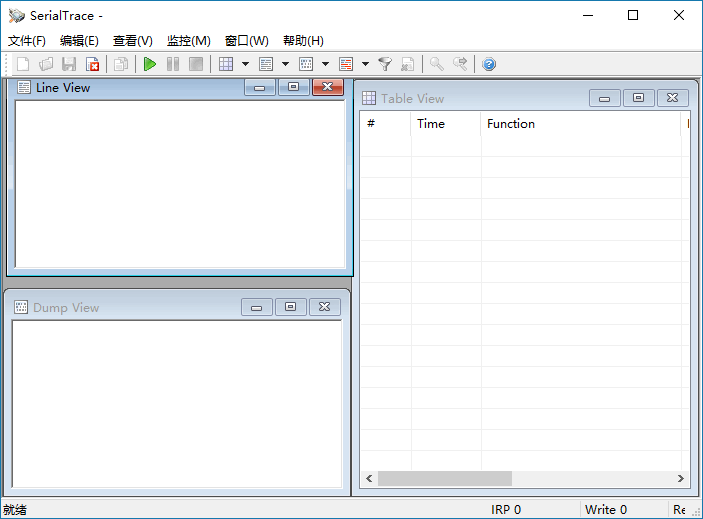
Task: Click the Open file folder icon
Action: pyautogui.click(x=46, y=64)
